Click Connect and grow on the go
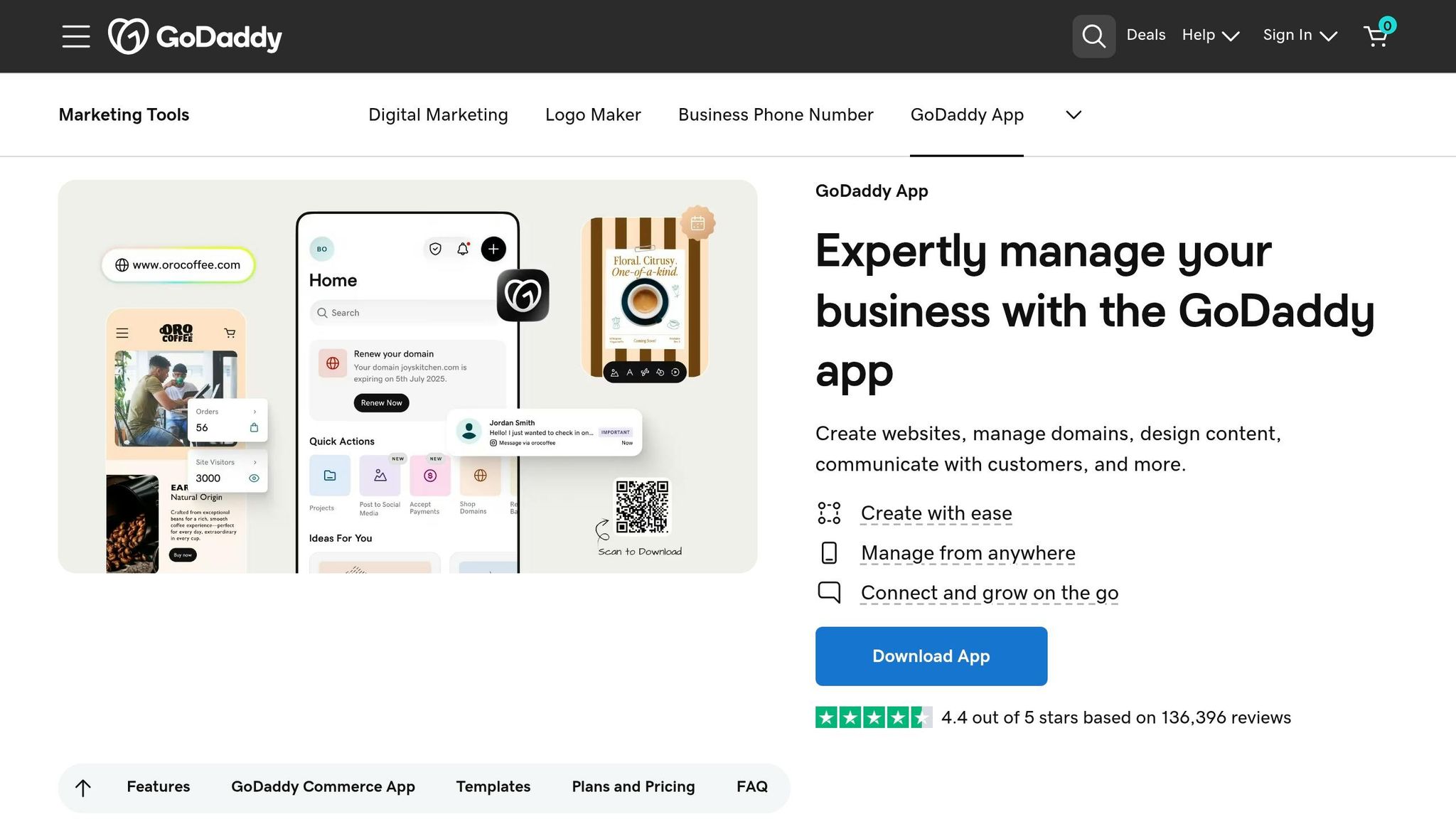The height and width of the screenshot is (819, 1456). (990, 593)
